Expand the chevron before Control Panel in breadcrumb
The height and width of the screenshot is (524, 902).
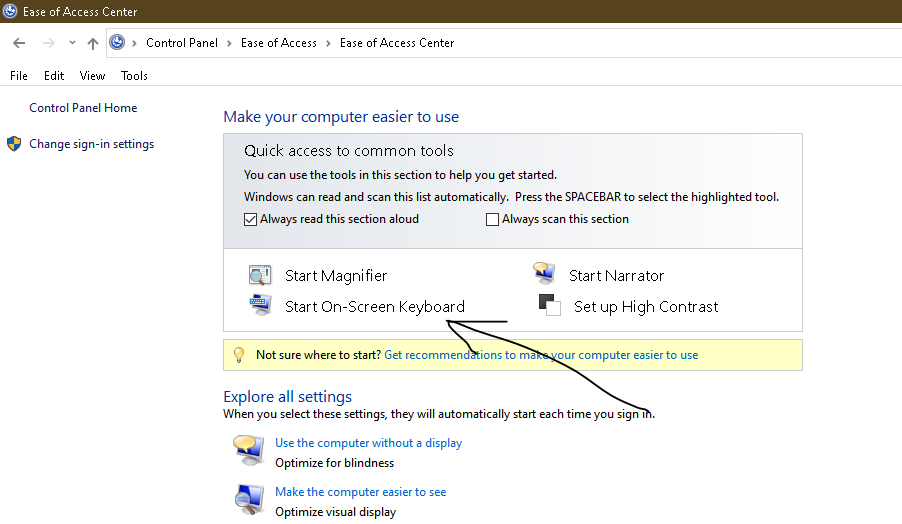click(134, 43)
